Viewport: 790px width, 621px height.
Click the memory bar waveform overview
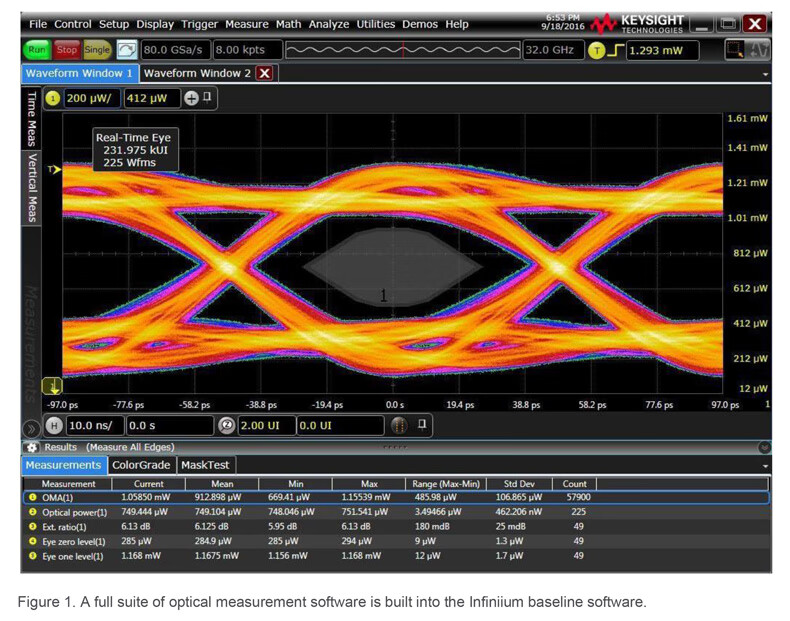pos(402,49)
